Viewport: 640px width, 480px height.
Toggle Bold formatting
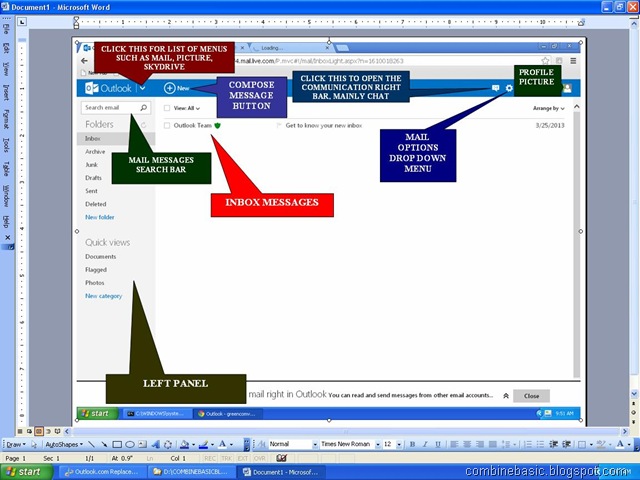point(412,444)
